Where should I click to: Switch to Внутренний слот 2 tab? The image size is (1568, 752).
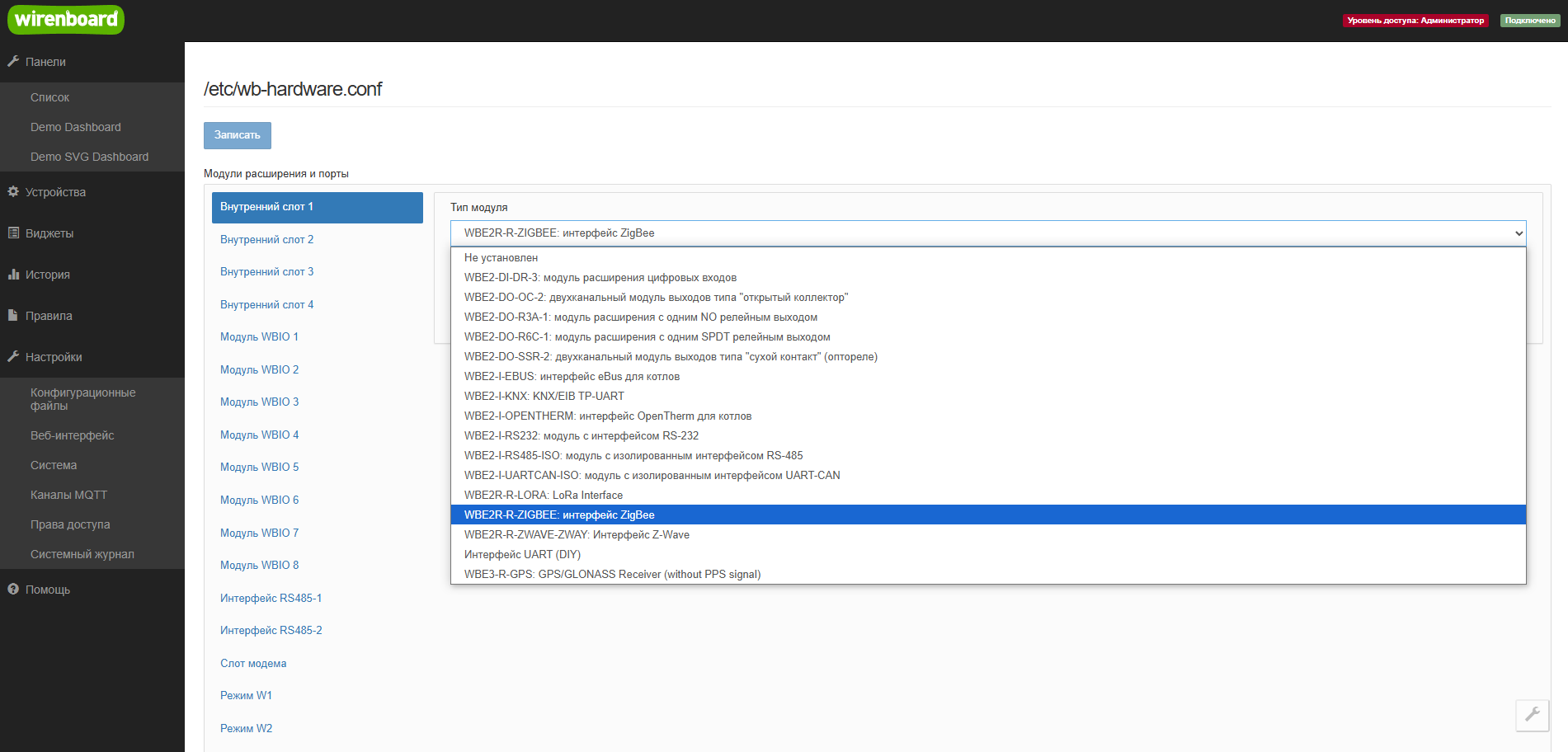(318, 240)
